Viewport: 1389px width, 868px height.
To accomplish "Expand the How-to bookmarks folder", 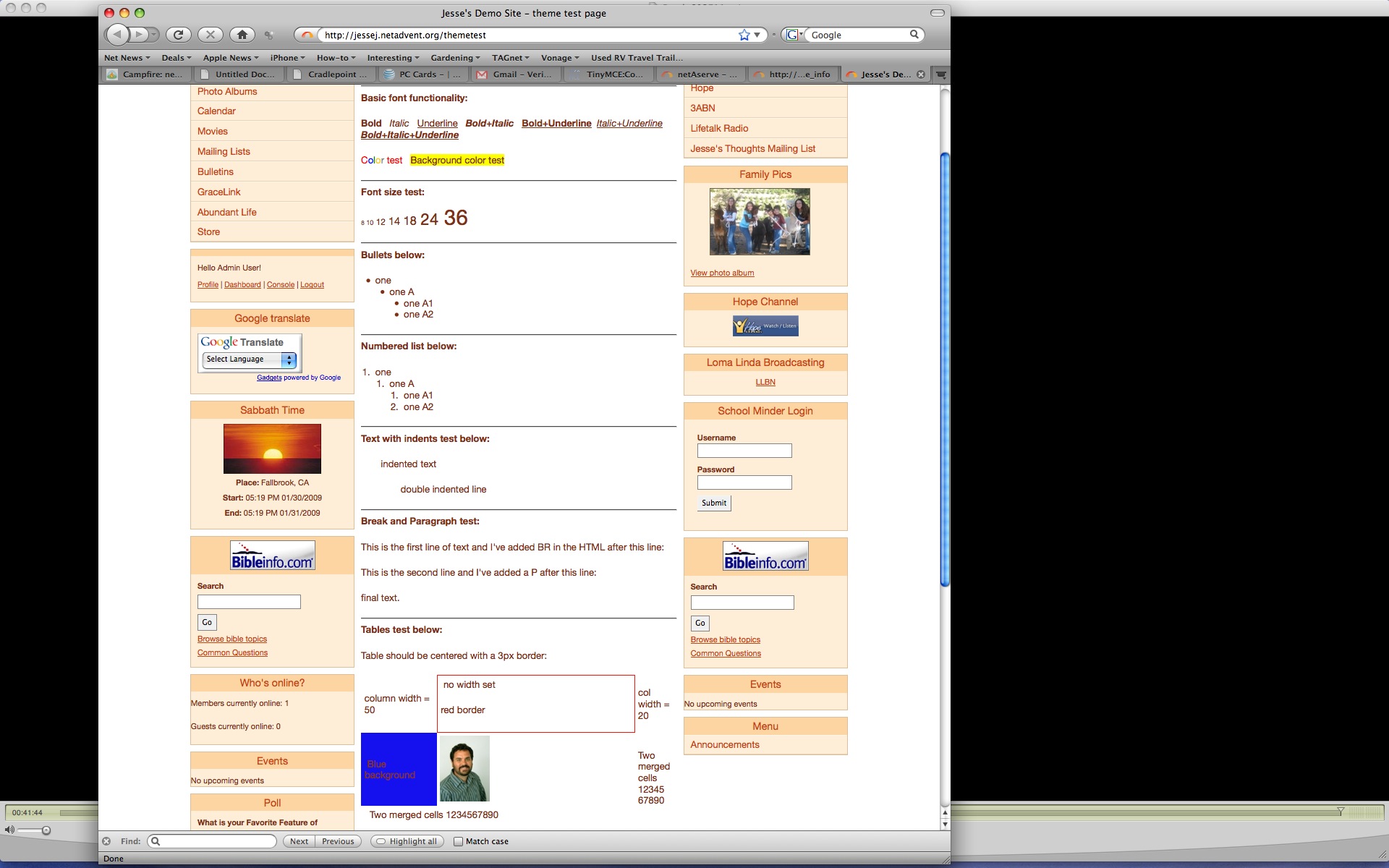I will click(x=336, y=58).
